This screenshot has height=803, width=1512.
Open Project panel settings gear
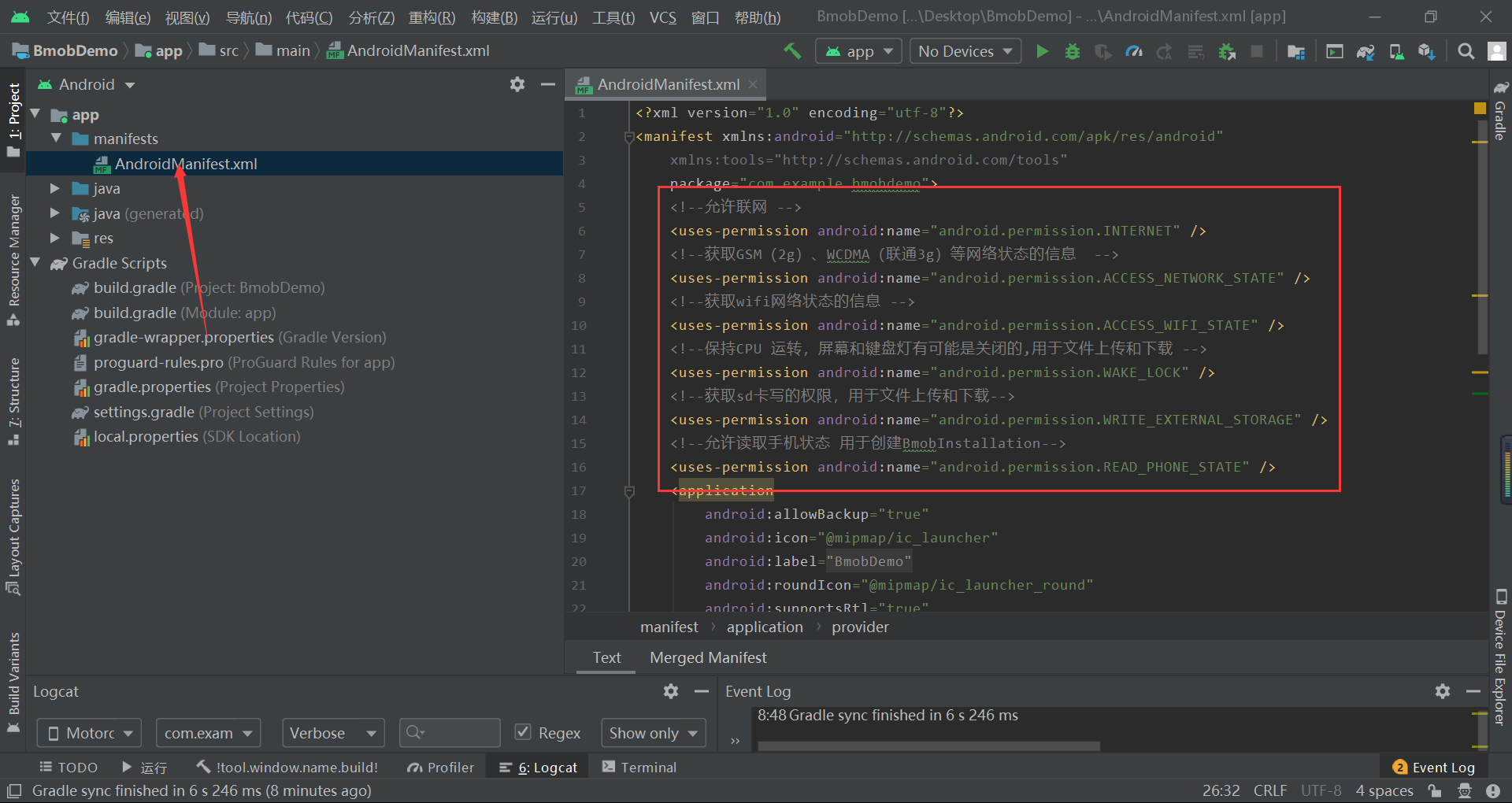[x=517, y=84]
